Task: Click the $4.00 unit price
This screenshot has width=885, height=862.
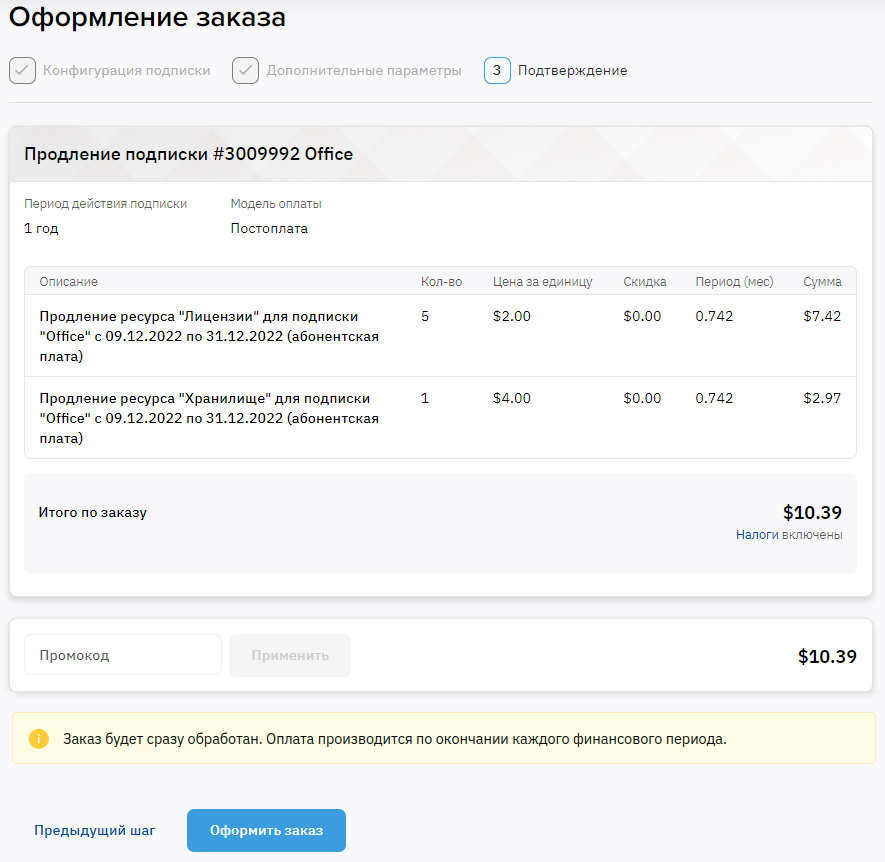Action: pos(512,398)
